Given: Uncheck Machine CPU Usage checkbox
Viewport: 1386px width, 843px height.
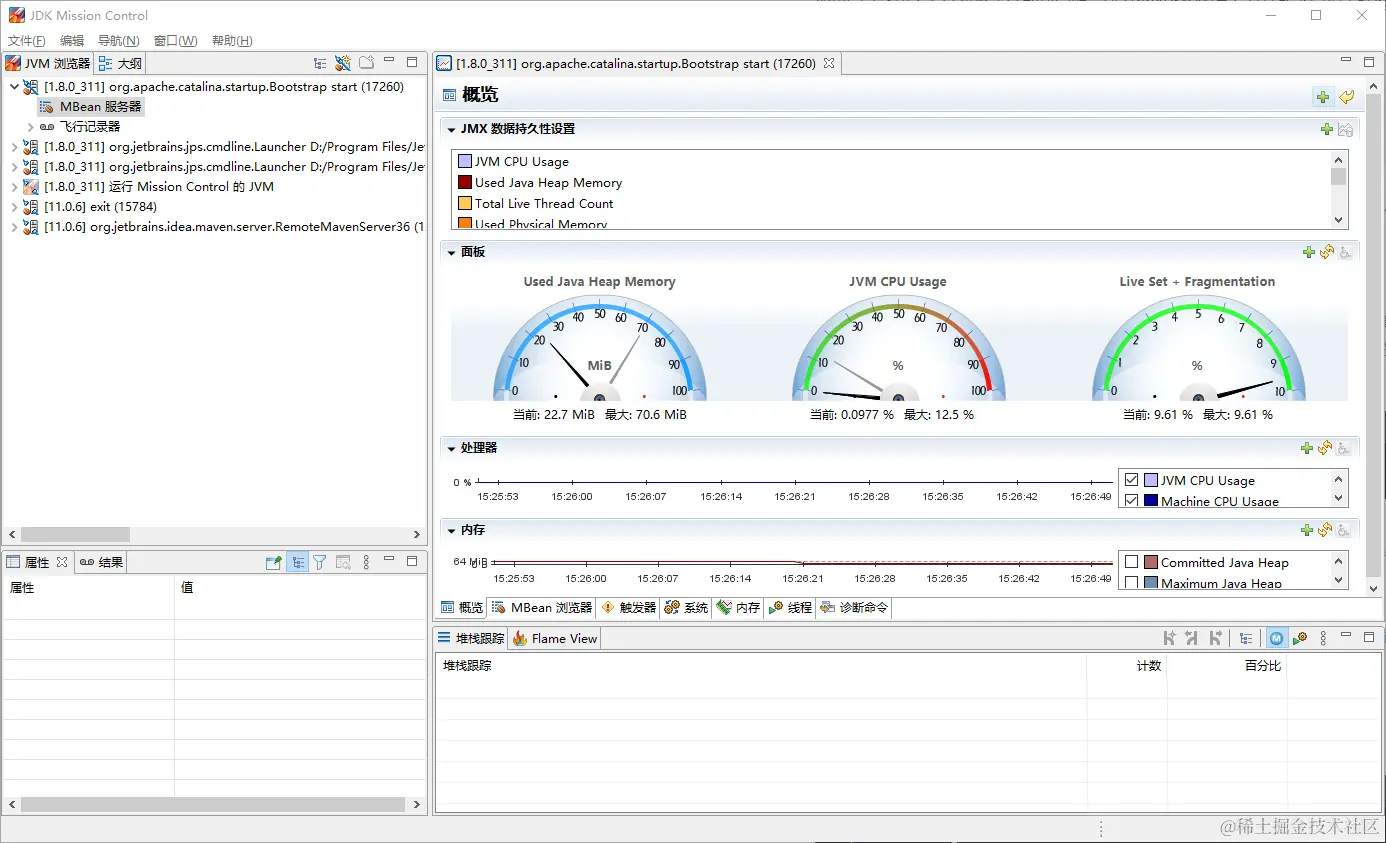Looking at the screenshot, I should click(1132, 501).
